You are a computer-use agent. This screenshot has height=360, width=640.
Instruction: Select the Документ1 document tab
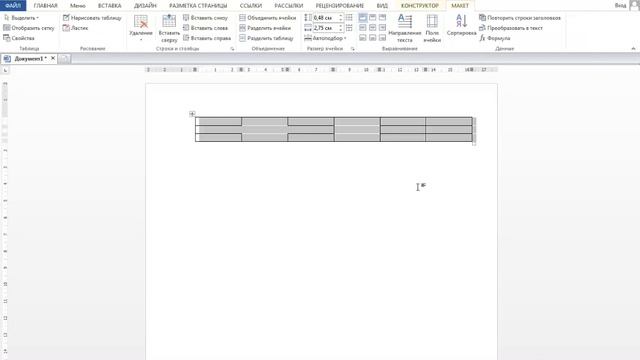tap(31, 59)
